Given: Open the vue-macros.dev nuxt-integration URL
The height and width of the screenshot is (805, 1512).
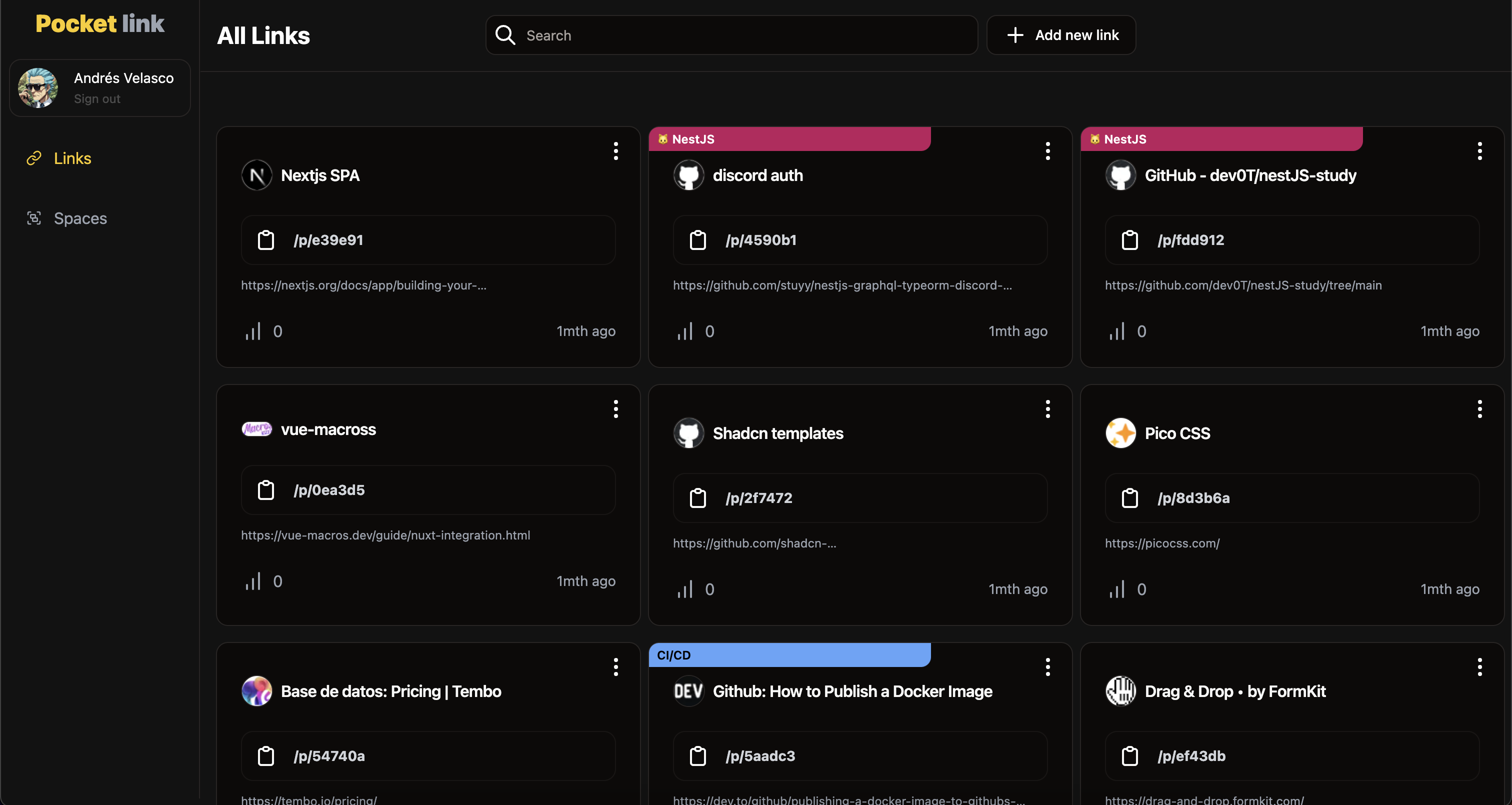Looking at the screenshot, I should tap(385, 535).
